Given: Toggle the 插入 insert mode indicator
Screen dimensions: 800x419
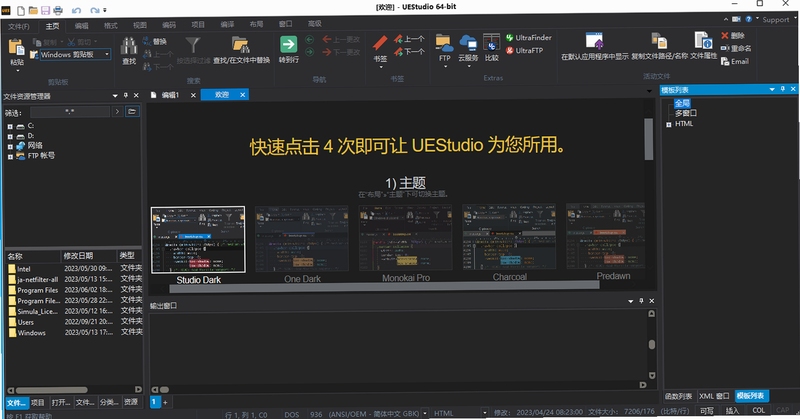Looking at the screenshot, I should pyautogui.click(x=732, y=410).
